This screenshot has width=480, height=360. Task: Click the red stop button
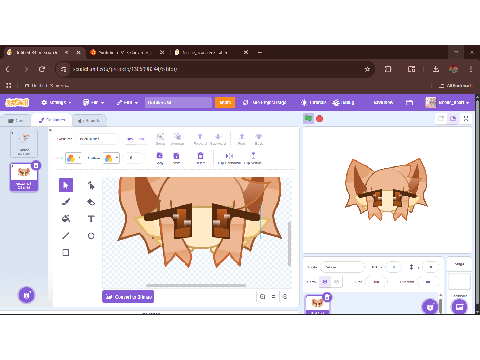pos(319,118)
